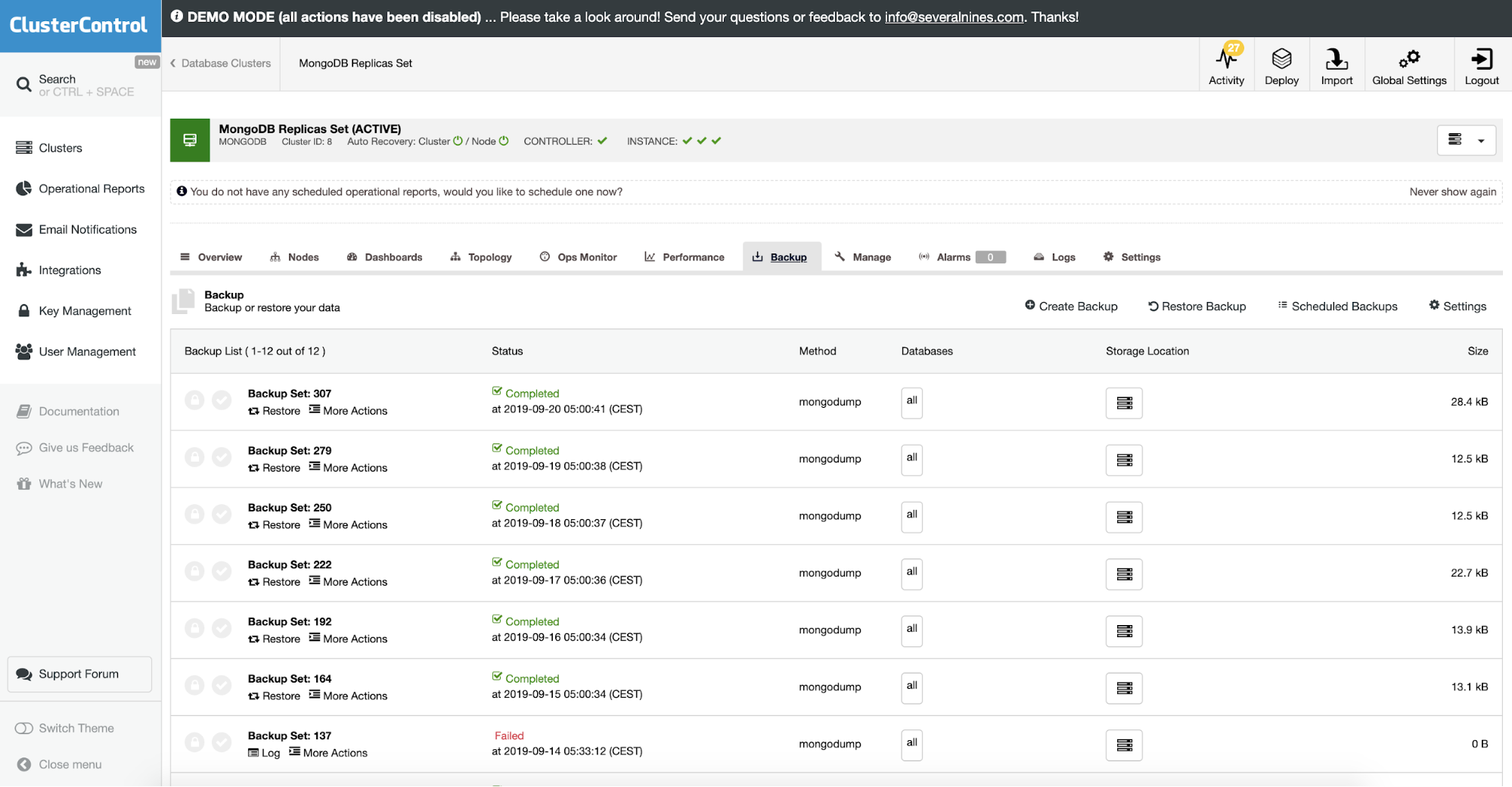Expand More Actions for Backup Set 279
The width and height of the screenshot is (1512, 787).
[x=348, y=468]
